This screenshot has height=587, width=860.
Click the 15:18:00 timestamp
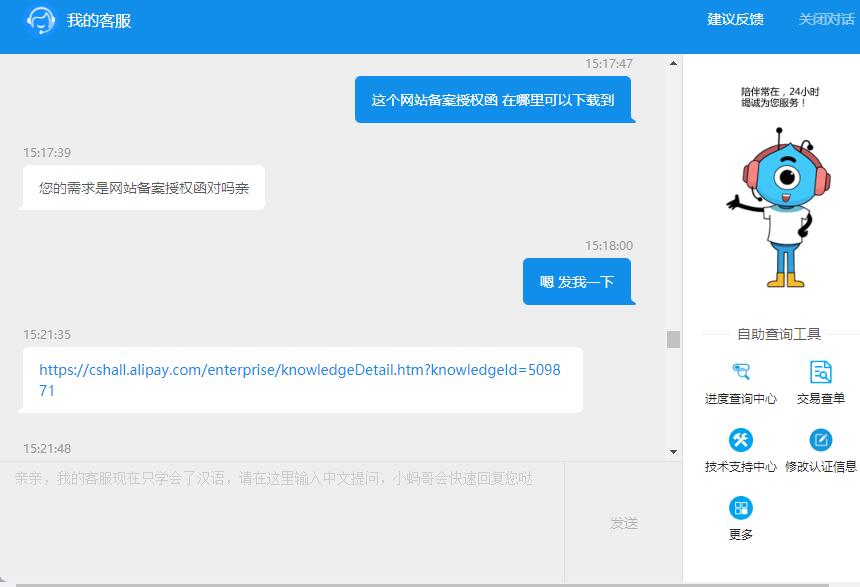click(609, 246)
